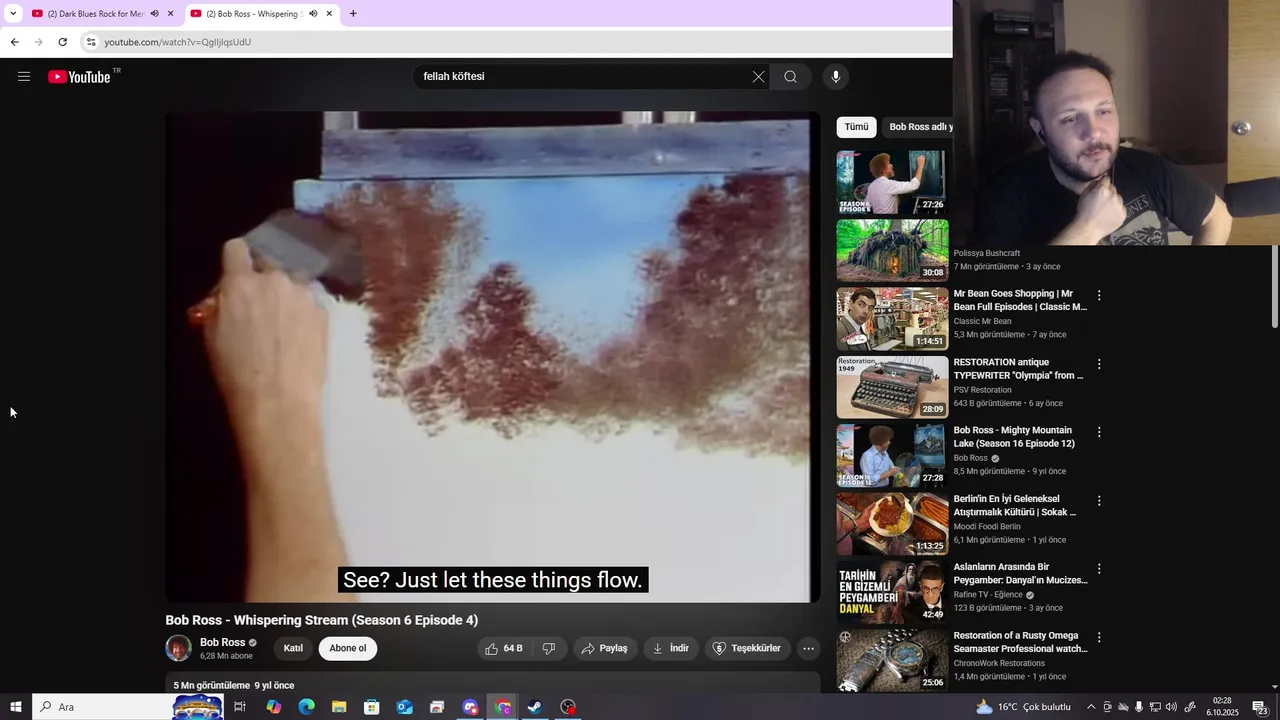Share the video with Paylaş button
The width and height of the screenshot is (1280, 720).
[x=605, y=648]
